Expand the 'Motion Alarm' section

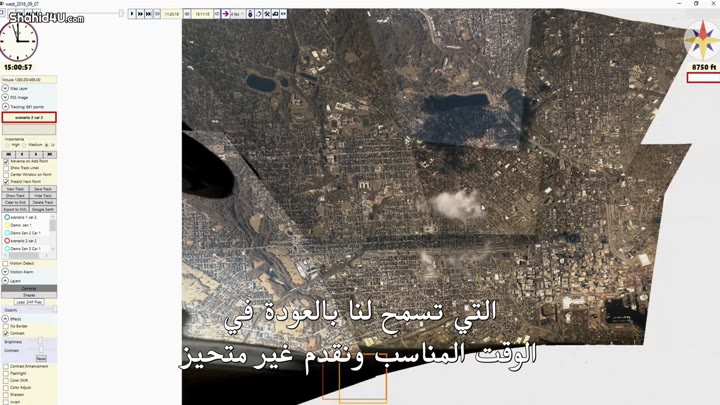pos(5,272)
